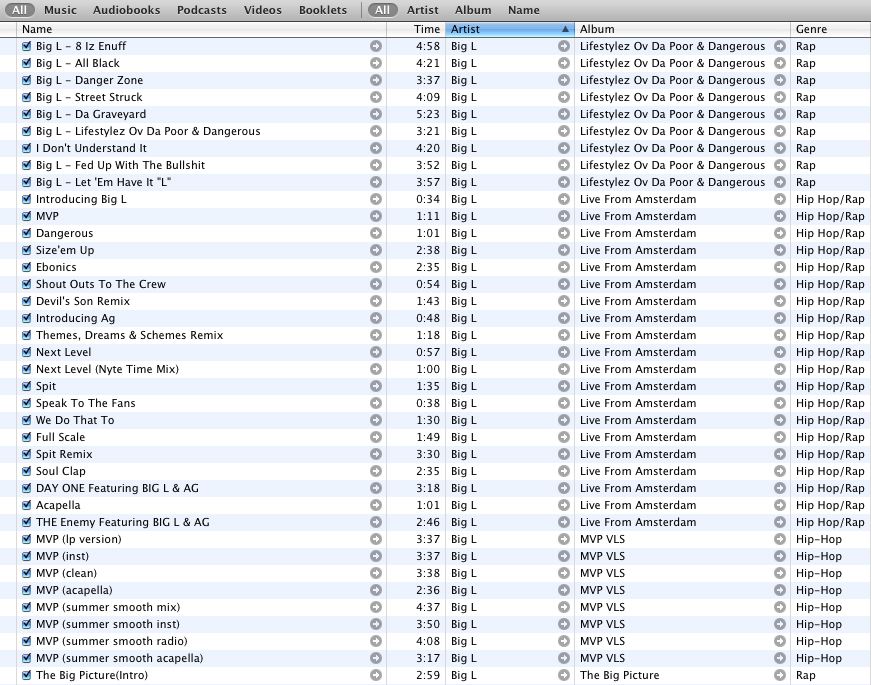The image size is (871, 685).
Task: Toggle checkbox for Themes, Dreams & Schemes Remix
Action: point(26,335)
